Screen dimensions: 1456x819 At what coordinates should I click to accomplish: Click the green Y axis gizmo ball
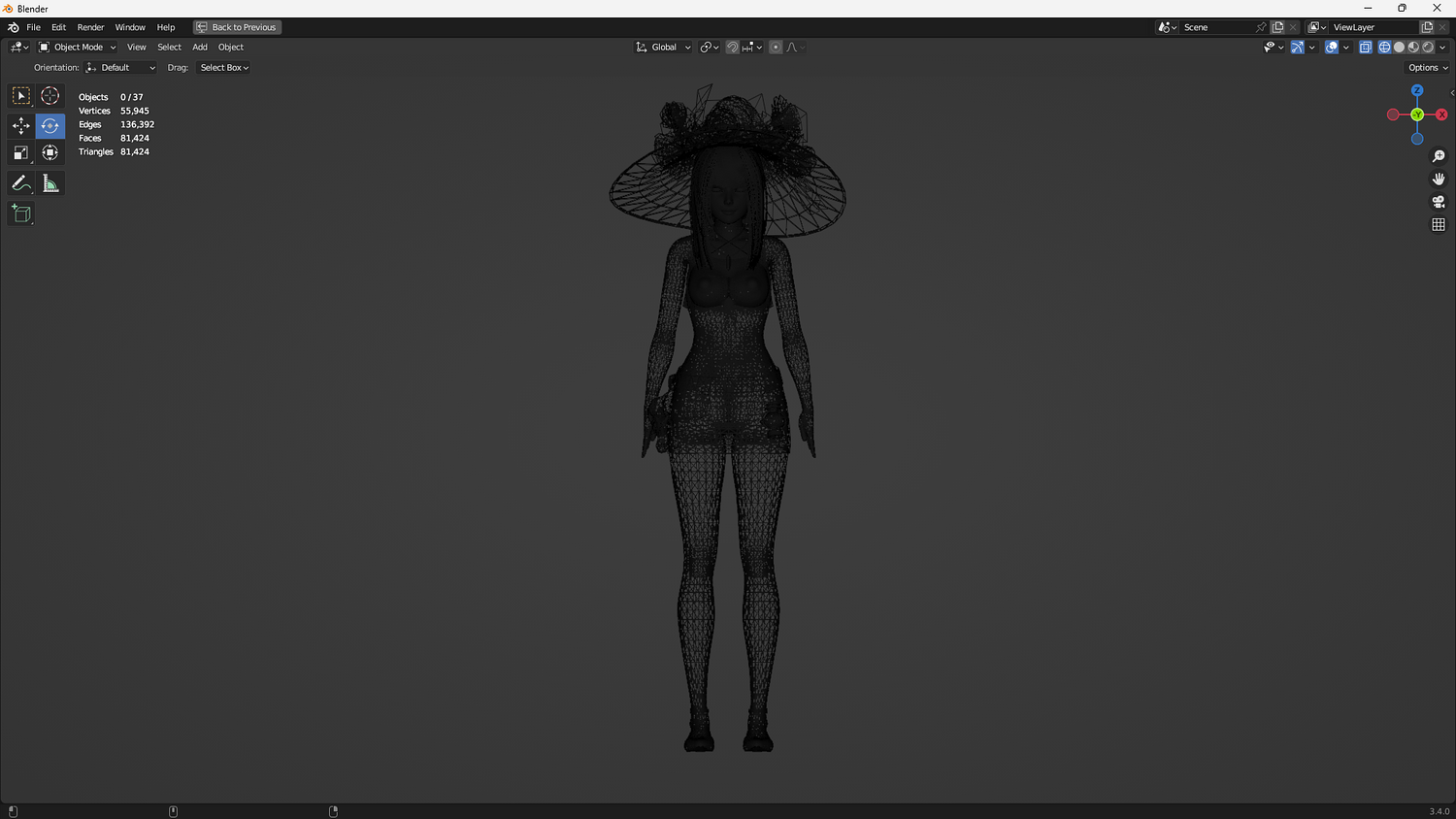pos(1417,115)
